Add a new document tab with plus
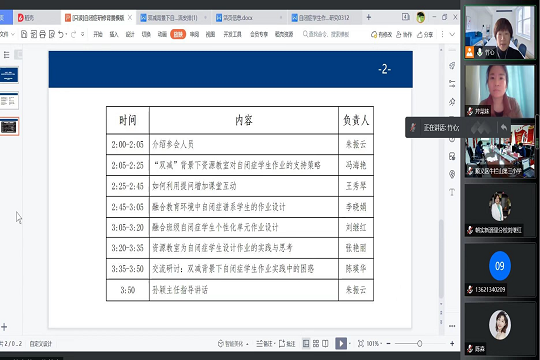The height and width of the screenshot is (360, 540). (368, 17)
